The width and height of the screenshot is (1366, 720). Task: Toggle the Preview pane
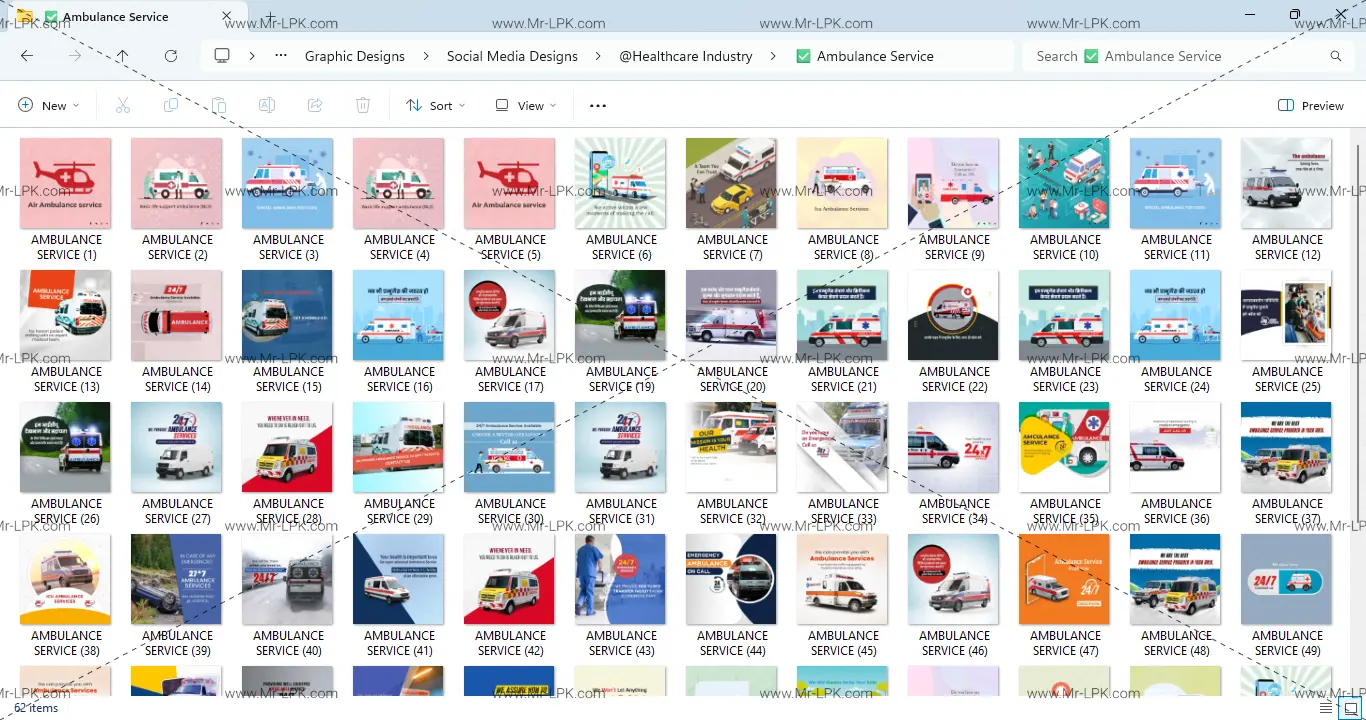1310,106
